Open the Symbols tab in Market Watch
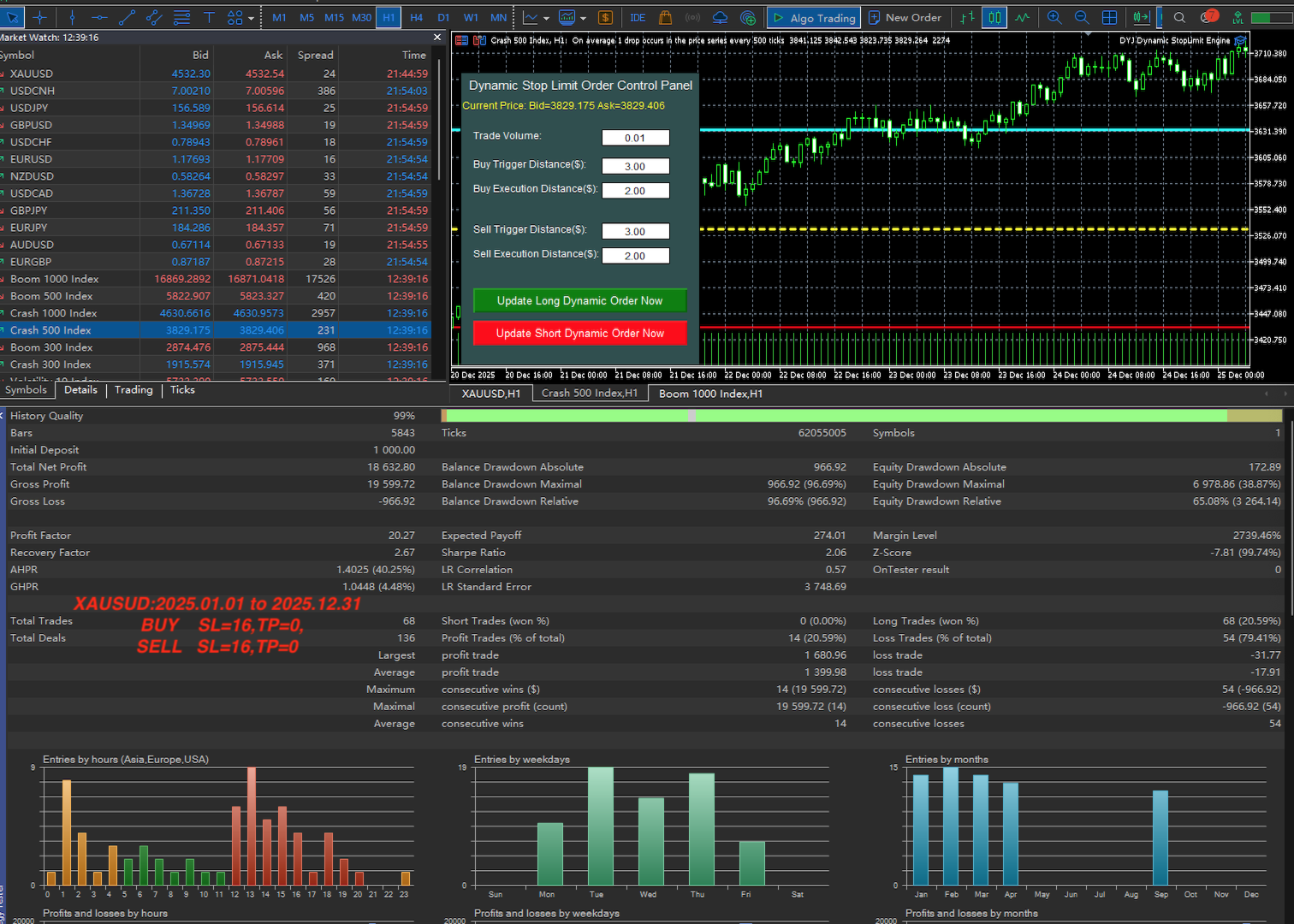The height and width of the screenshot is (924, 1294). click(27, 390)
